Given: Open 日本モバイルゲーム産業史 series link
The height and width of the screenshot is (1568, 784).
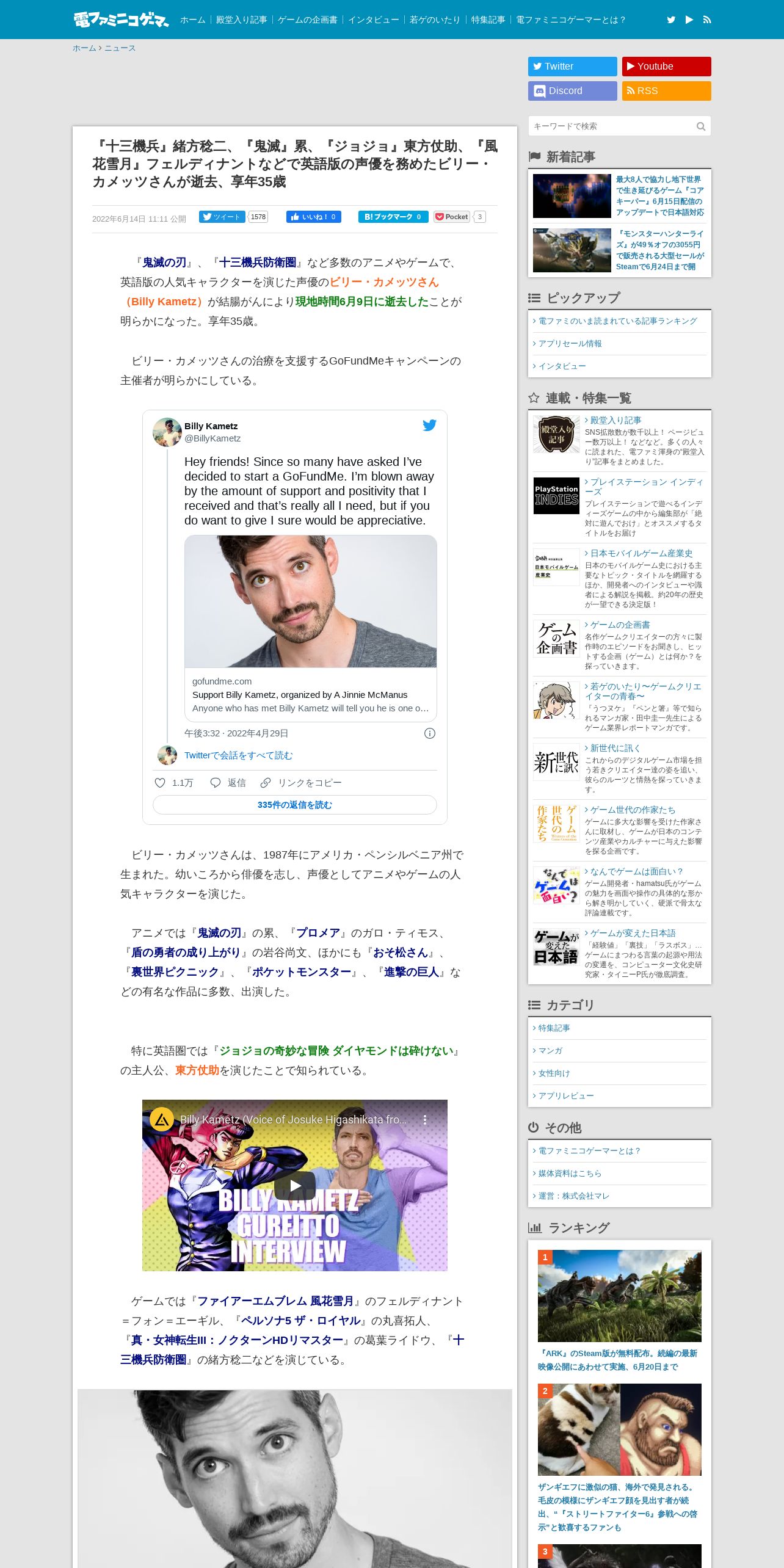Looking at the screenshot, I should click(641, 553).
